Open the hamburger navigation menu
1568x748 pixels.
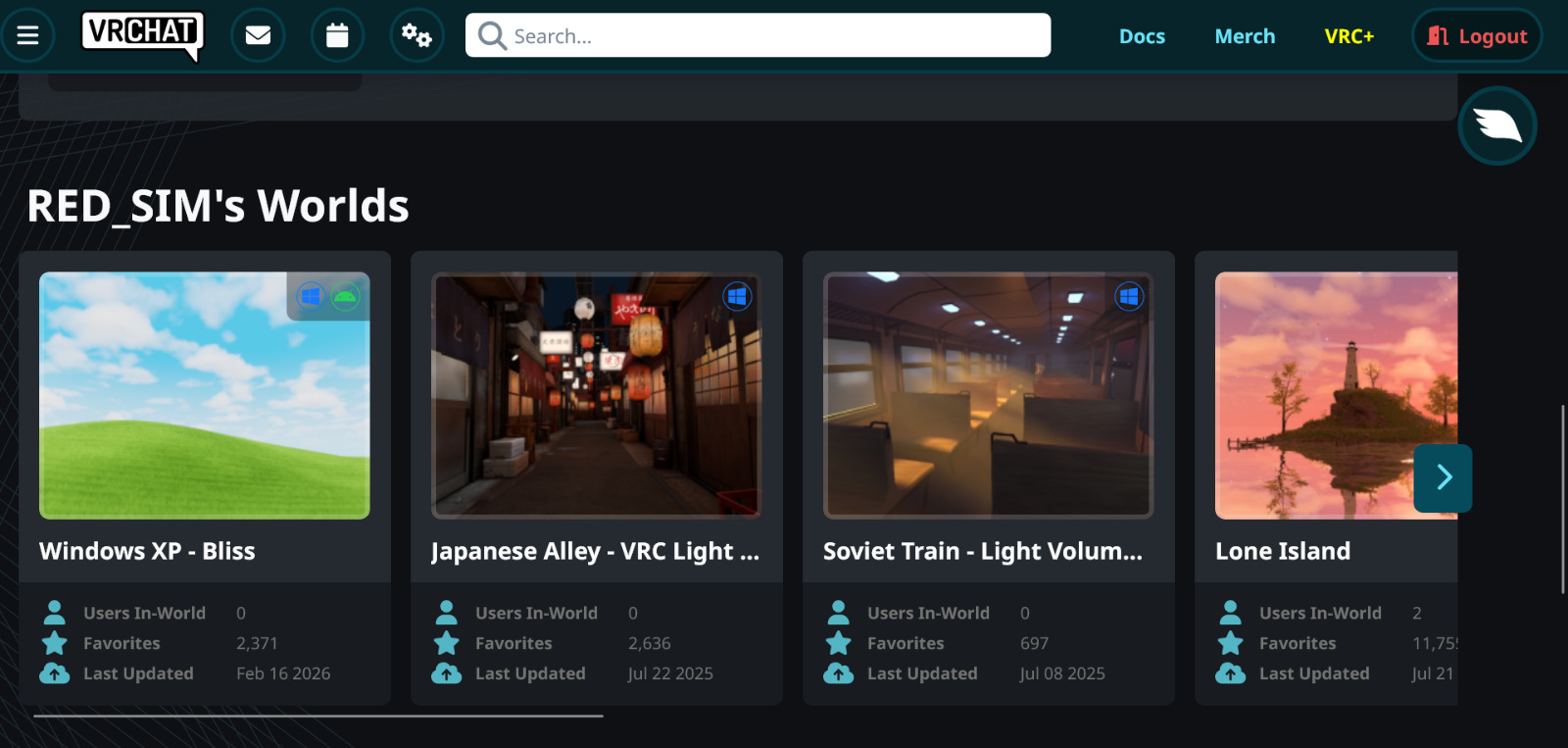pyautogui.click(x=27, y=35)
